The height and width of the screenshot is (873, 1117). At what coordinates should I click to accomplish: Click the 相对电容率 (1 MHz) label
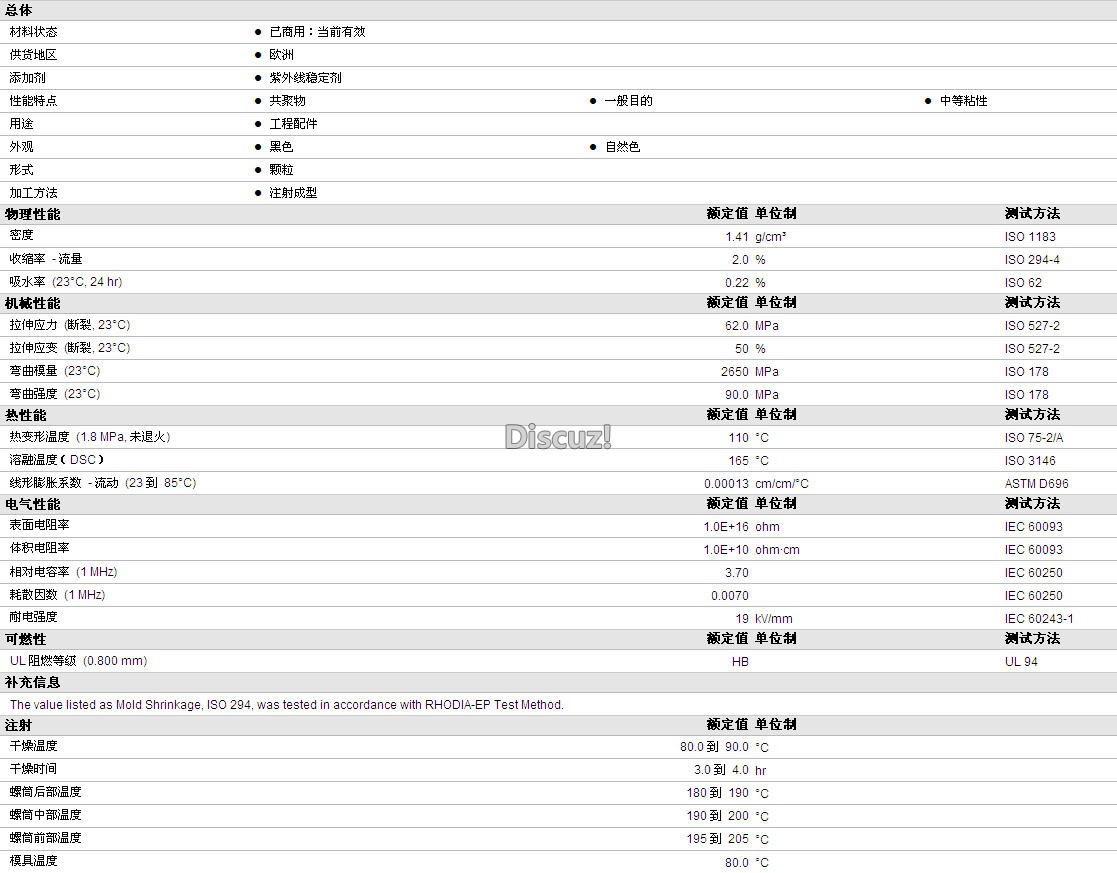(x=63, y=572)
